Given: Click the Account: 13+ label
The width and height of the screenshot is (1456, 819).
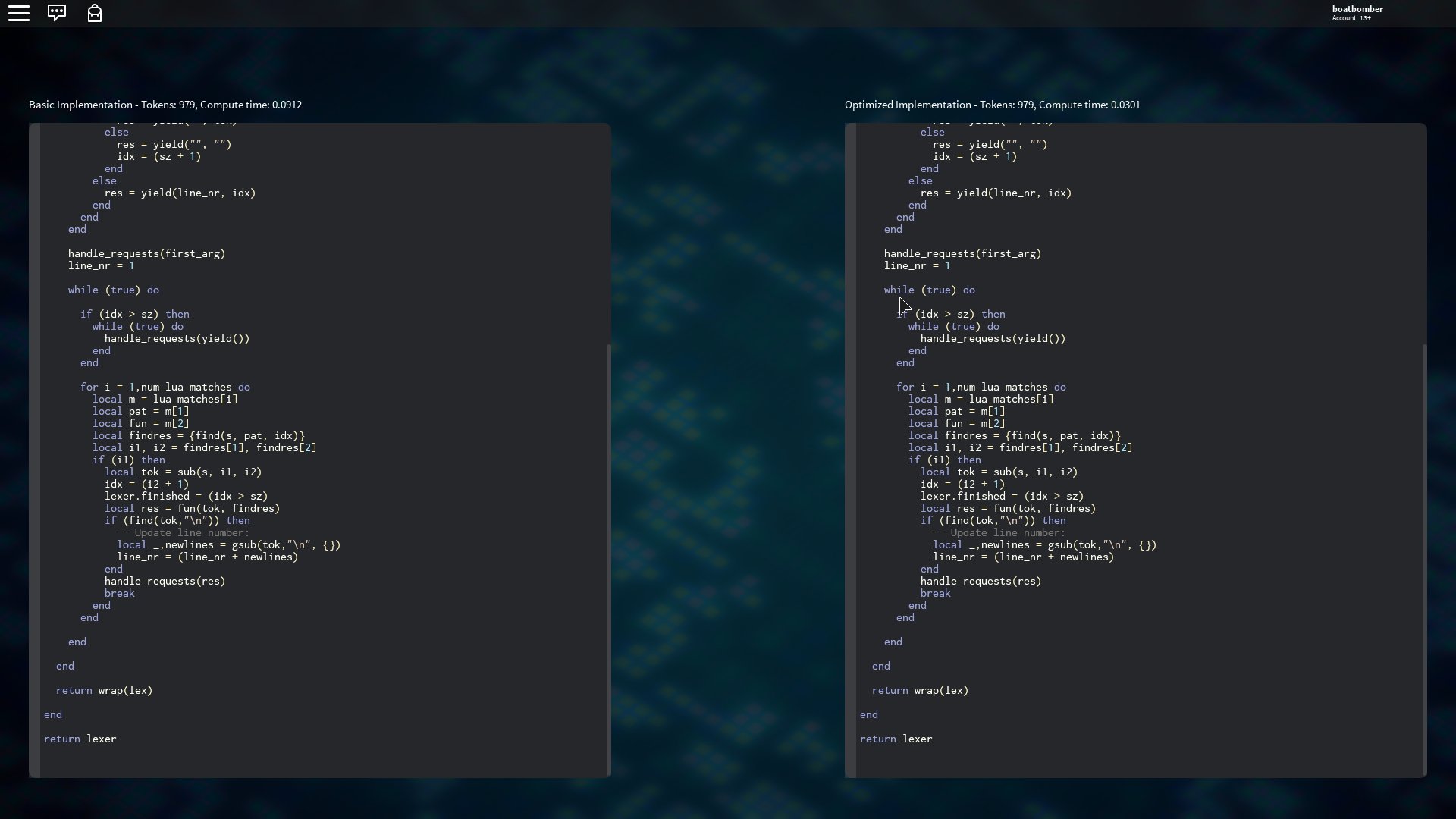Looking at the screenshot, I should pos(1351,18).
